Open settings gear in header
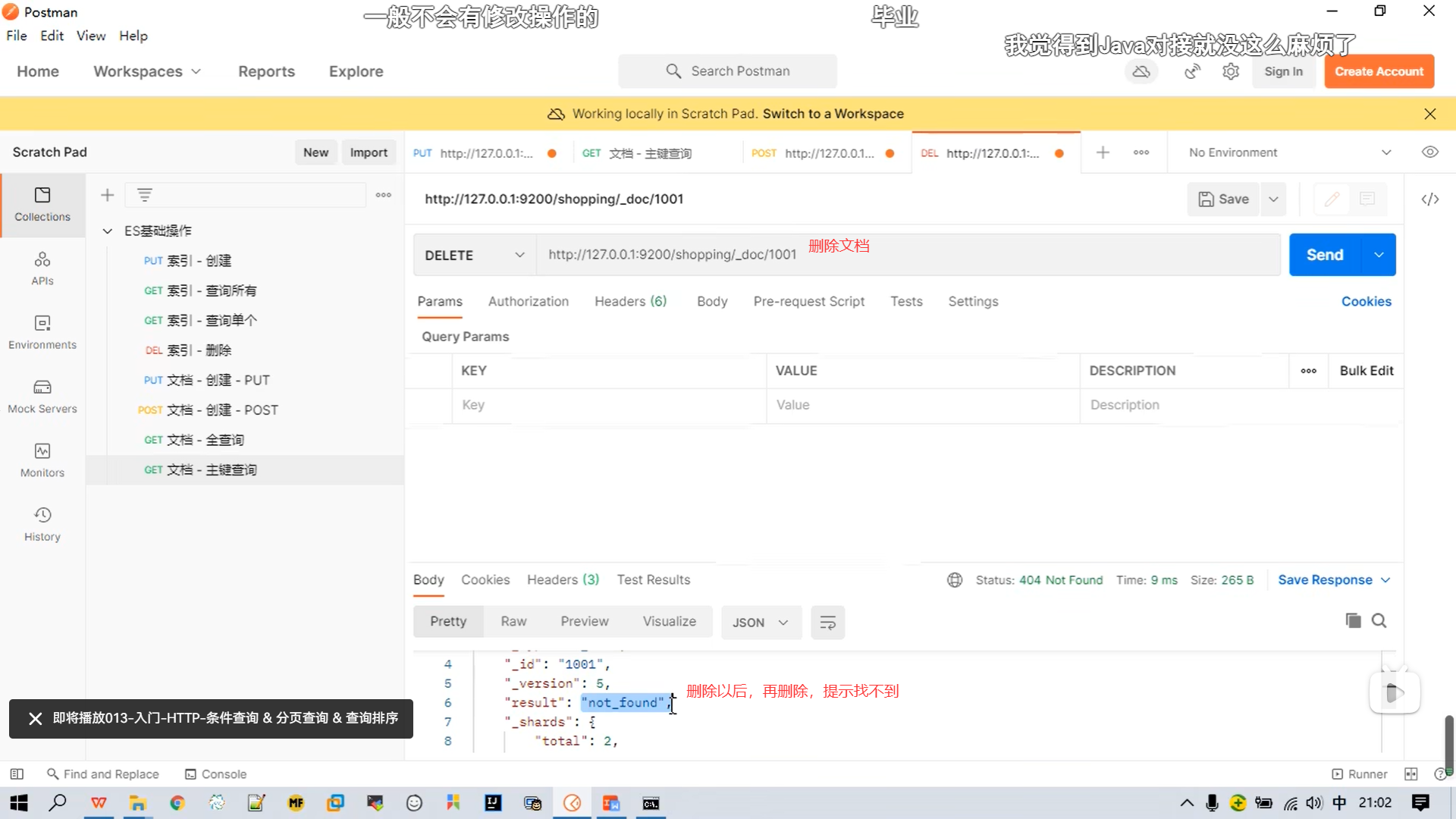Screen dimensions: 1456x819 coord(1231,71)
